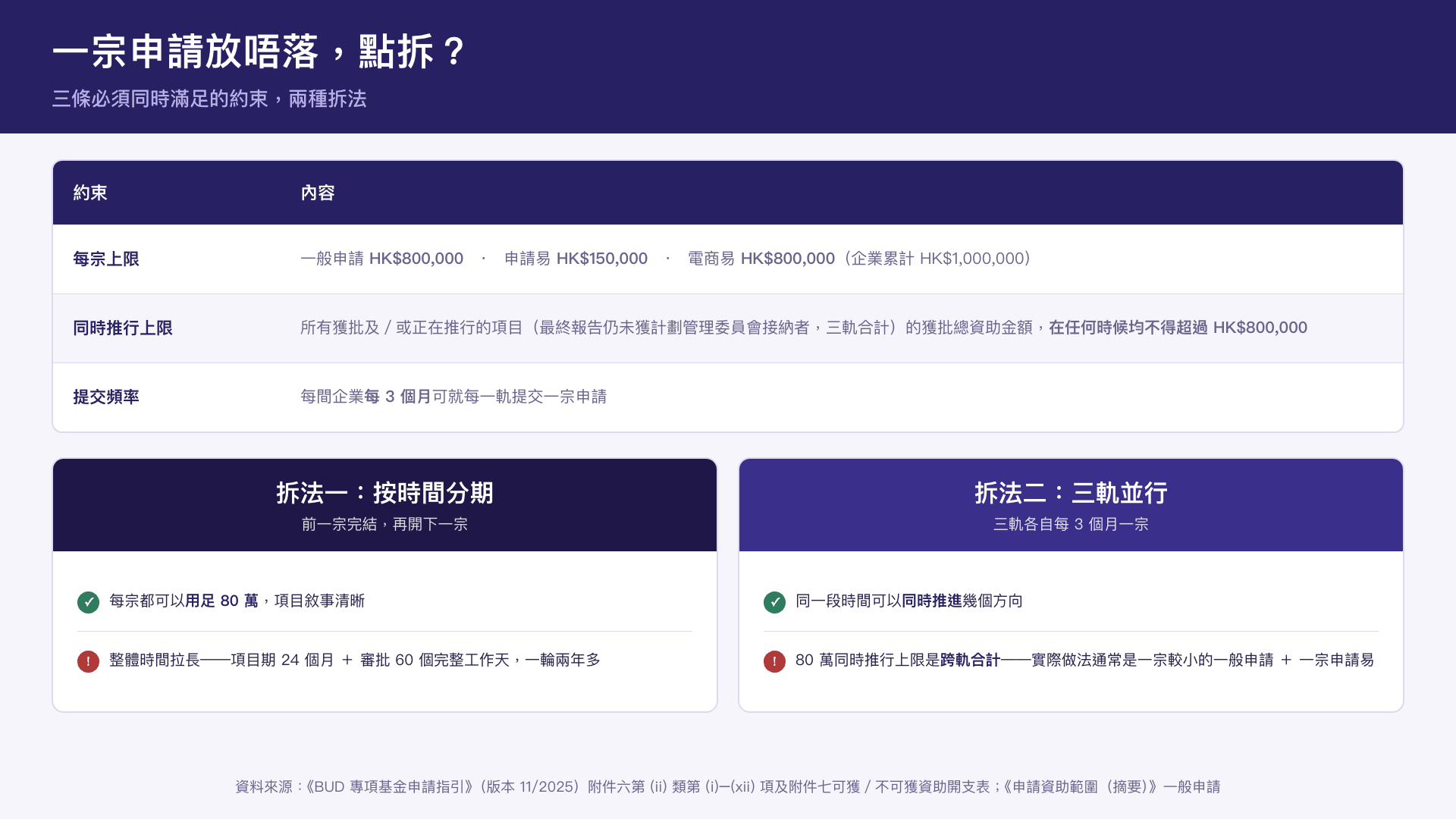Click 80 萬同時推行上限是跨軌合計 line
This screenshot has height=819, width=1456.
click(x=1085, y=660)
